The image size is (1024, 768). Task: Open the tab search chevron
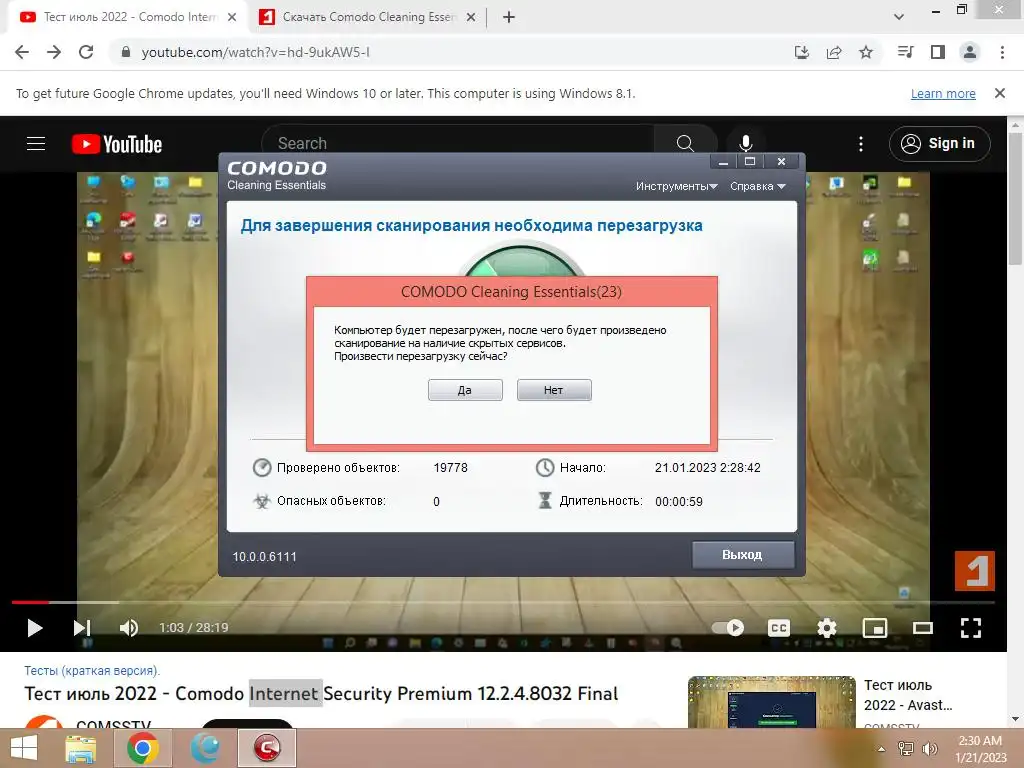tap(899, 17)
